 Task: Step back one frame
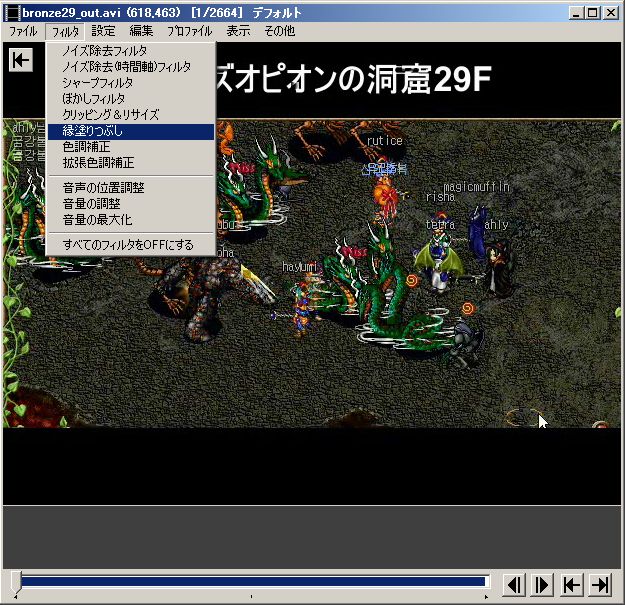click(x=514, y=585)
